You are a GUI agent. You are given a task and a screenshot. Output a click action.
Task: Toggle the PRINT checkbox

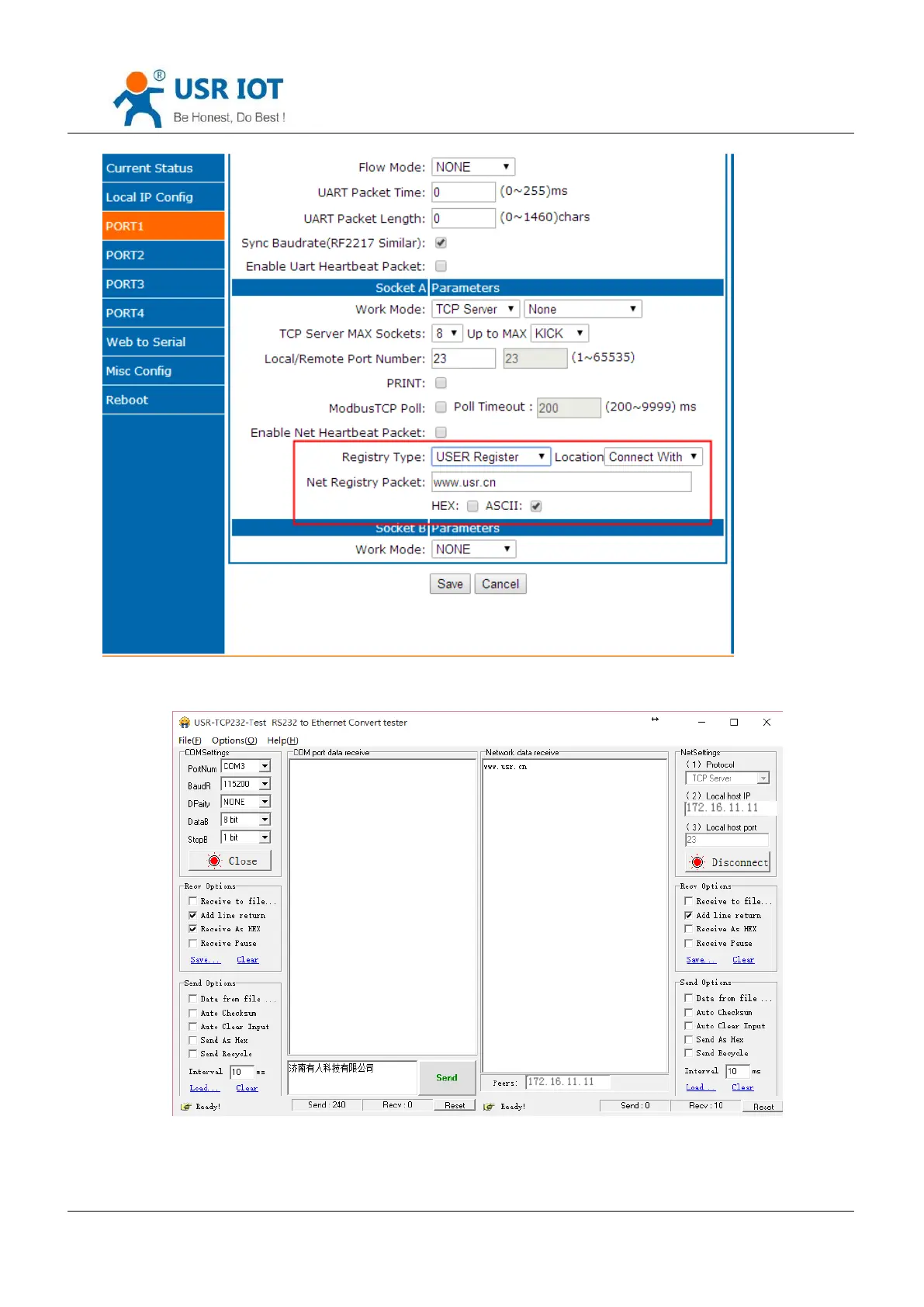pos(441,383)
